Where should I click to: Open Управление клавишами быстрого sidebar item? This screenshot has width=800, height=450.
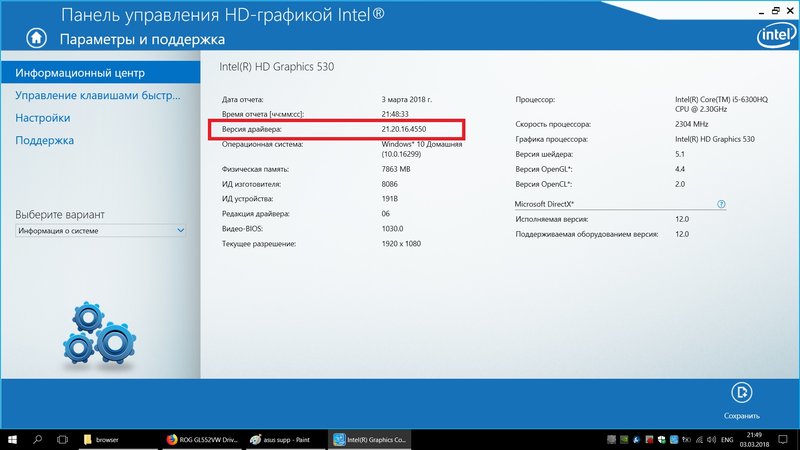tap(97, 95)
